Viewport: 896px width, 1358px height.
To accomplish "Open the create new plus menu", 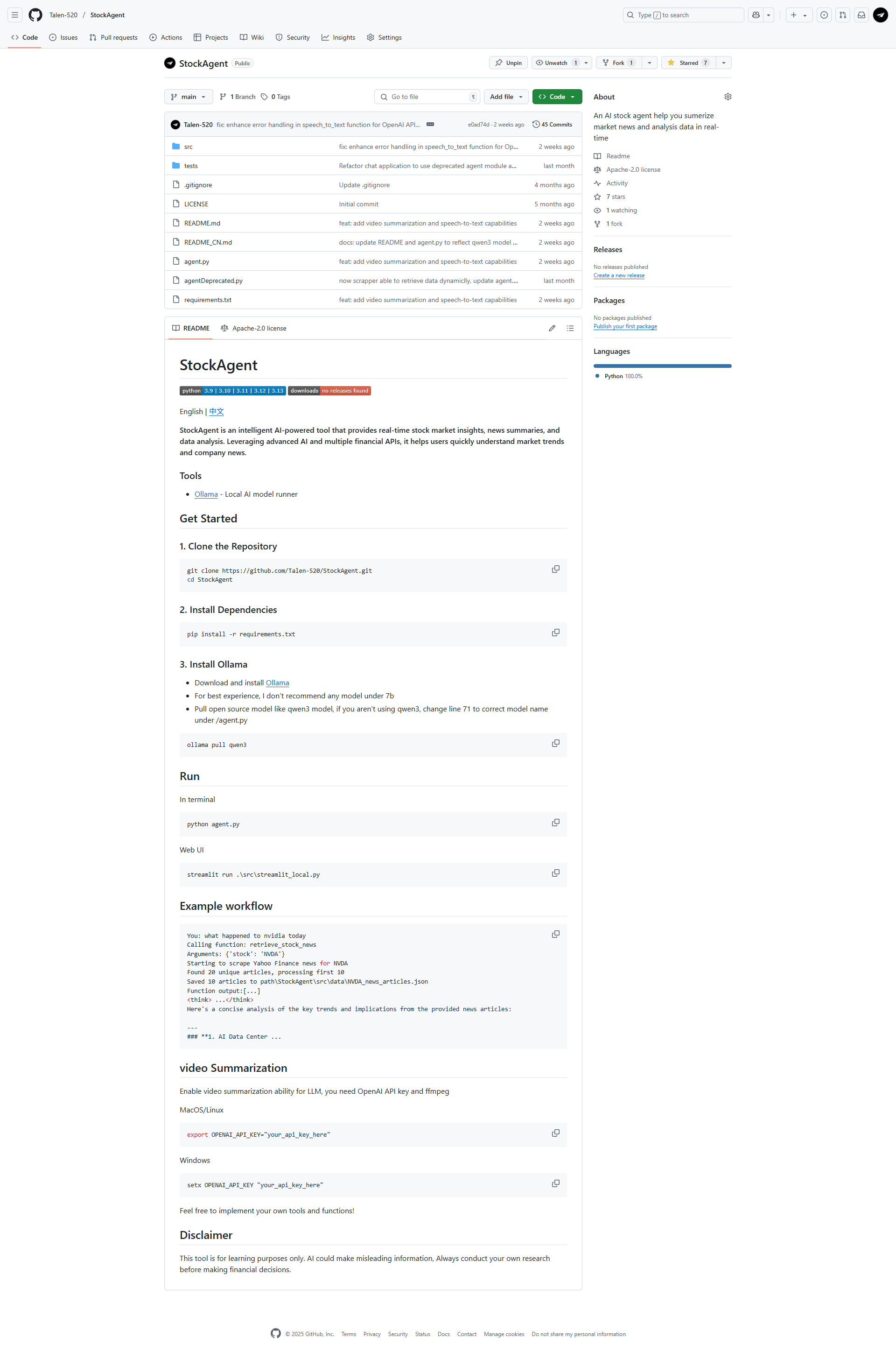I will point(799,15).
